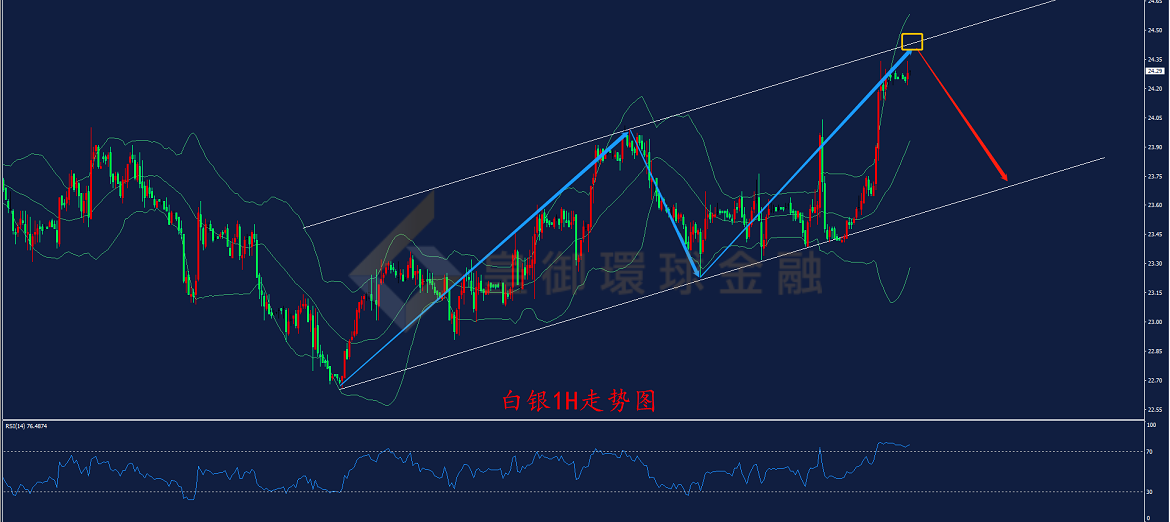
Task: Select the 22.70 price axis label
Action: [1156, 380]
